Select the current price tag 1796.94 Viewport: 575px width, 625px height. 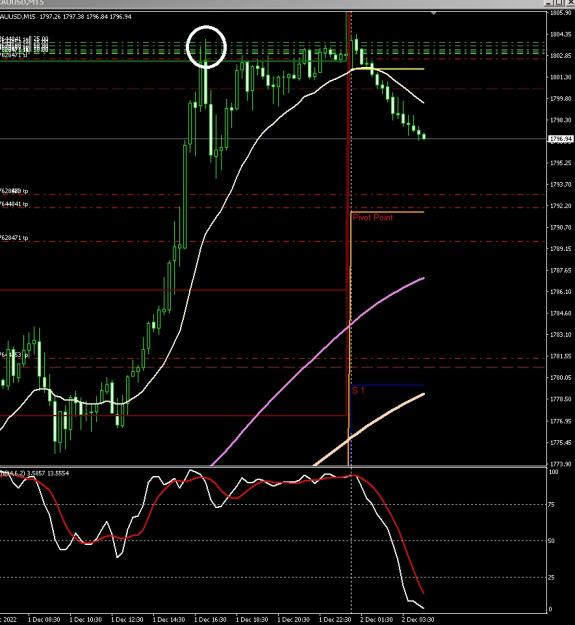tap(561, 139)
